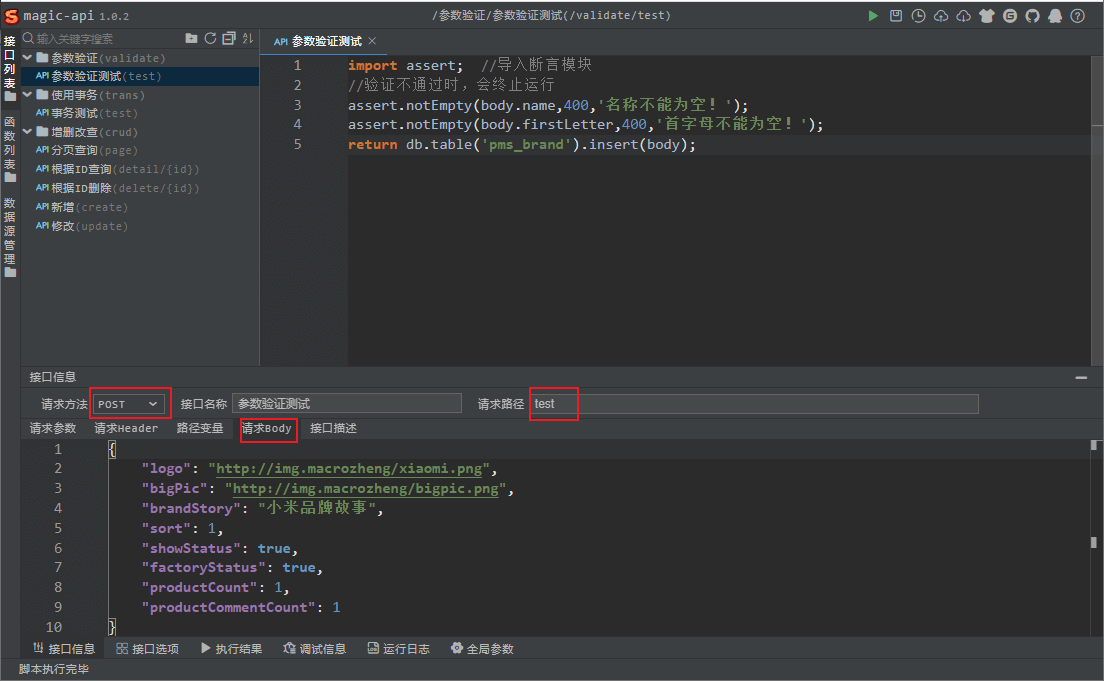Image resolution: width=1104 pixels, height=681 pixels.
Task: Open the POST request method dropdown
Action: pos(128,404)
